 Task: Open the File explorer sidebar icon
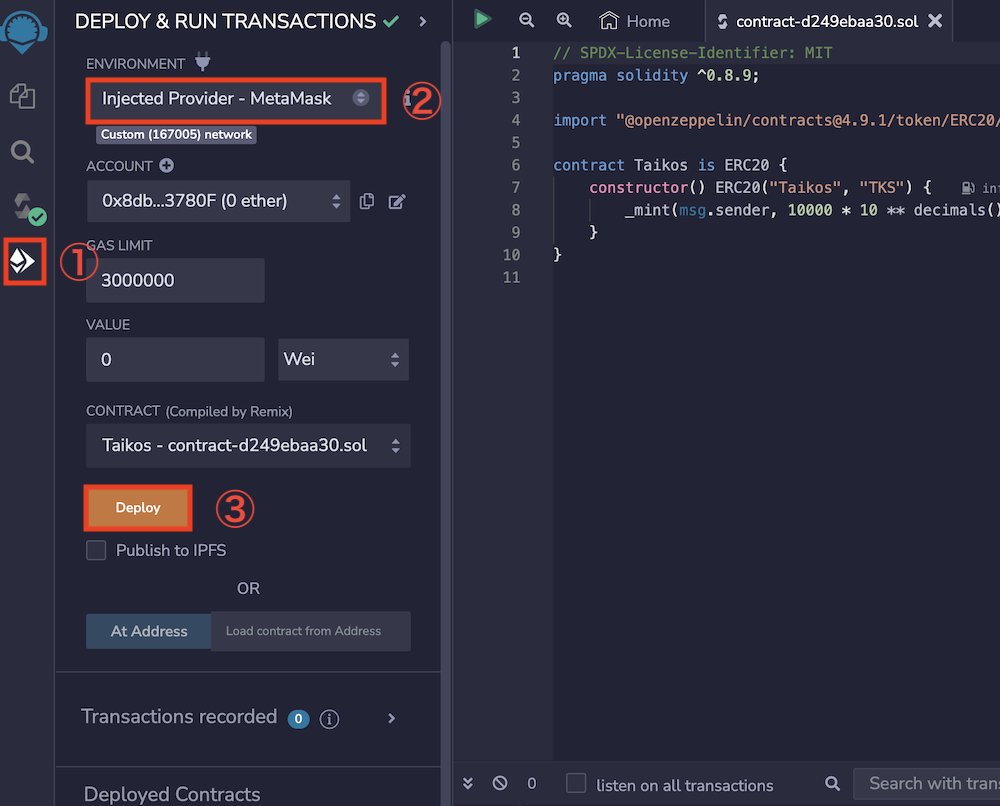(x=22, y=96)
